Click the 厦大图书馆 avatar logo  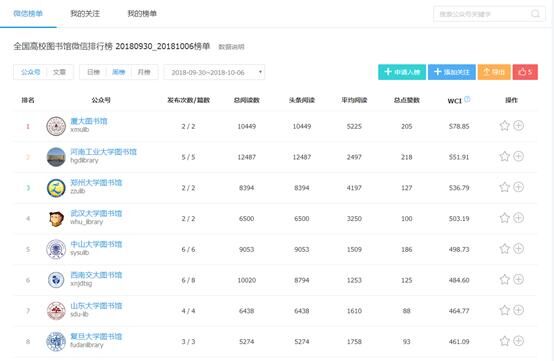pos(56,126)
